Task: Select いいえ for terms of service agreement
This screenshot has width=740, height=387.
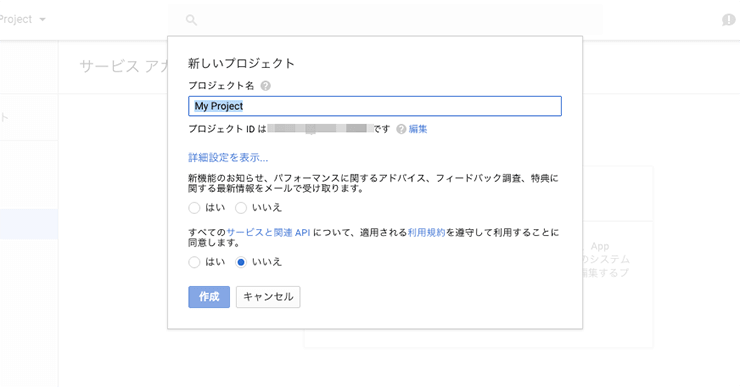Action: 241,262
